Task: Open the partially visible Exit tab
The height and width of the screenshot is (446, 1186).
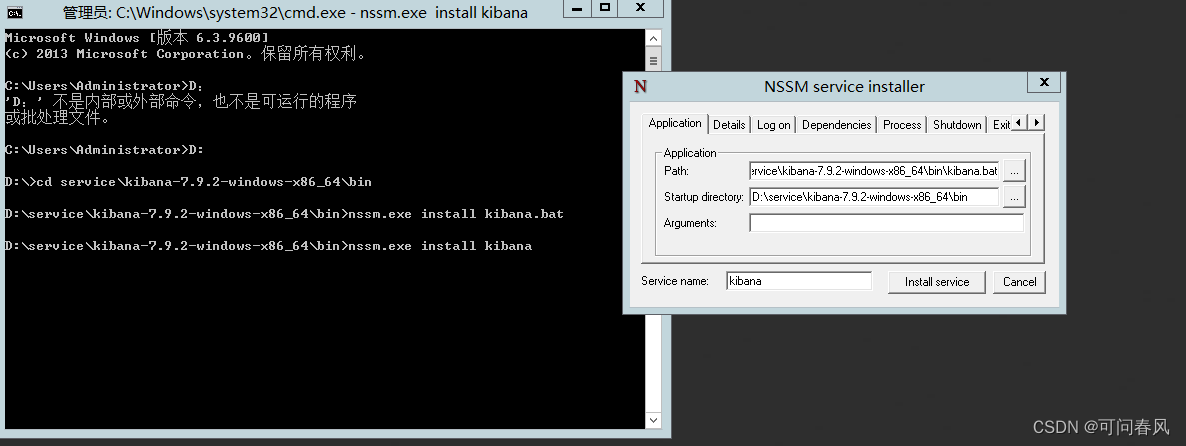Action: pos(1001,125)
